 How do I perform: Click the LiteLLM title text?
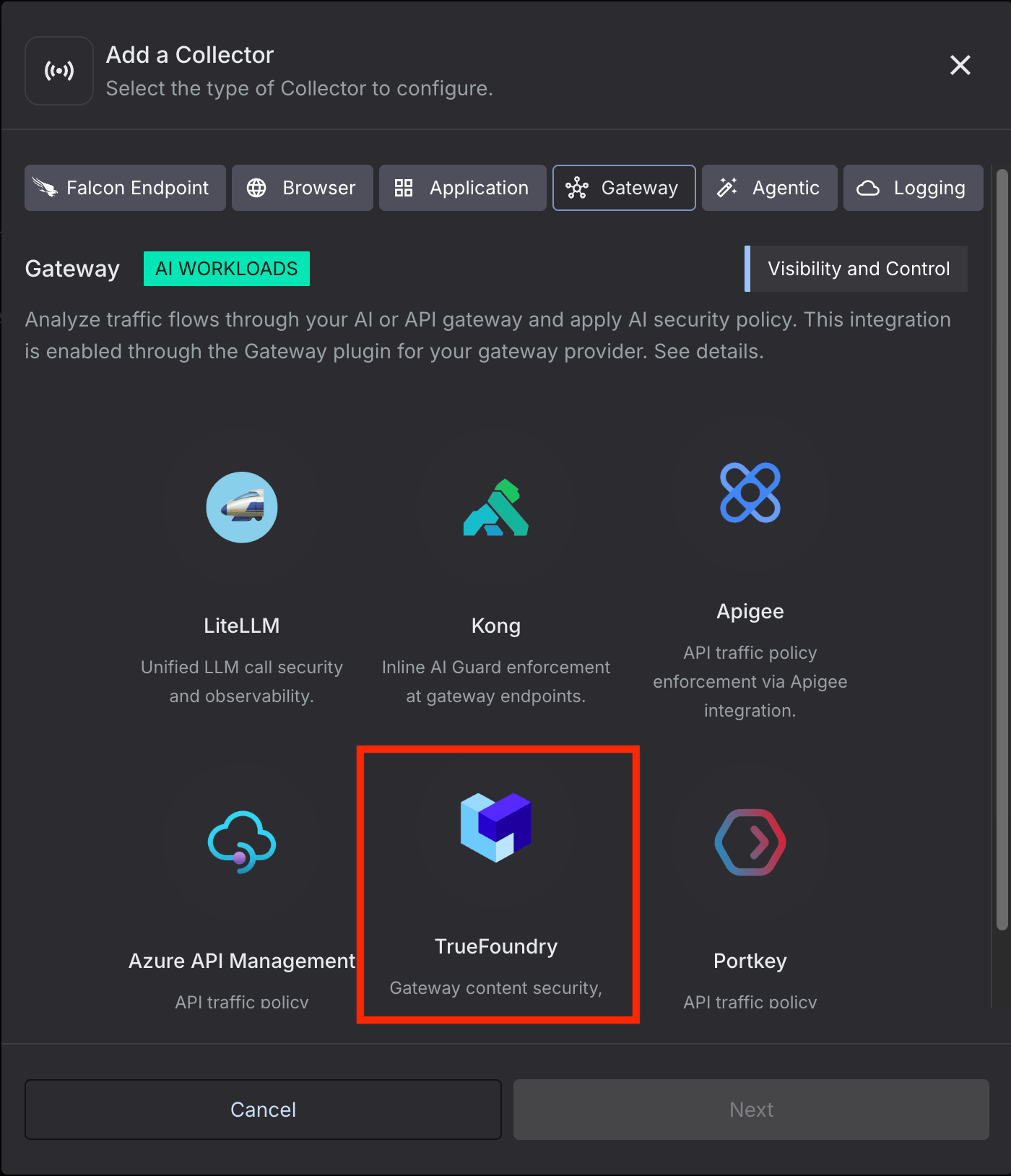242,626
